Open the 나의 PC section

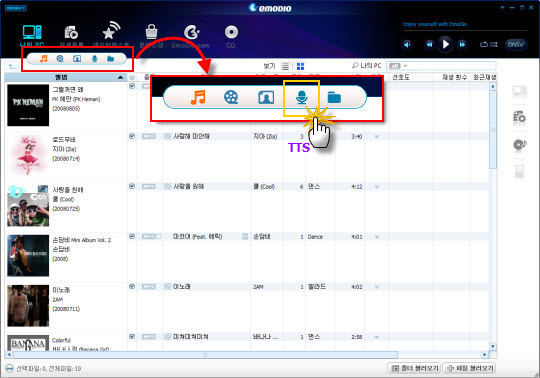click(32, 36)
